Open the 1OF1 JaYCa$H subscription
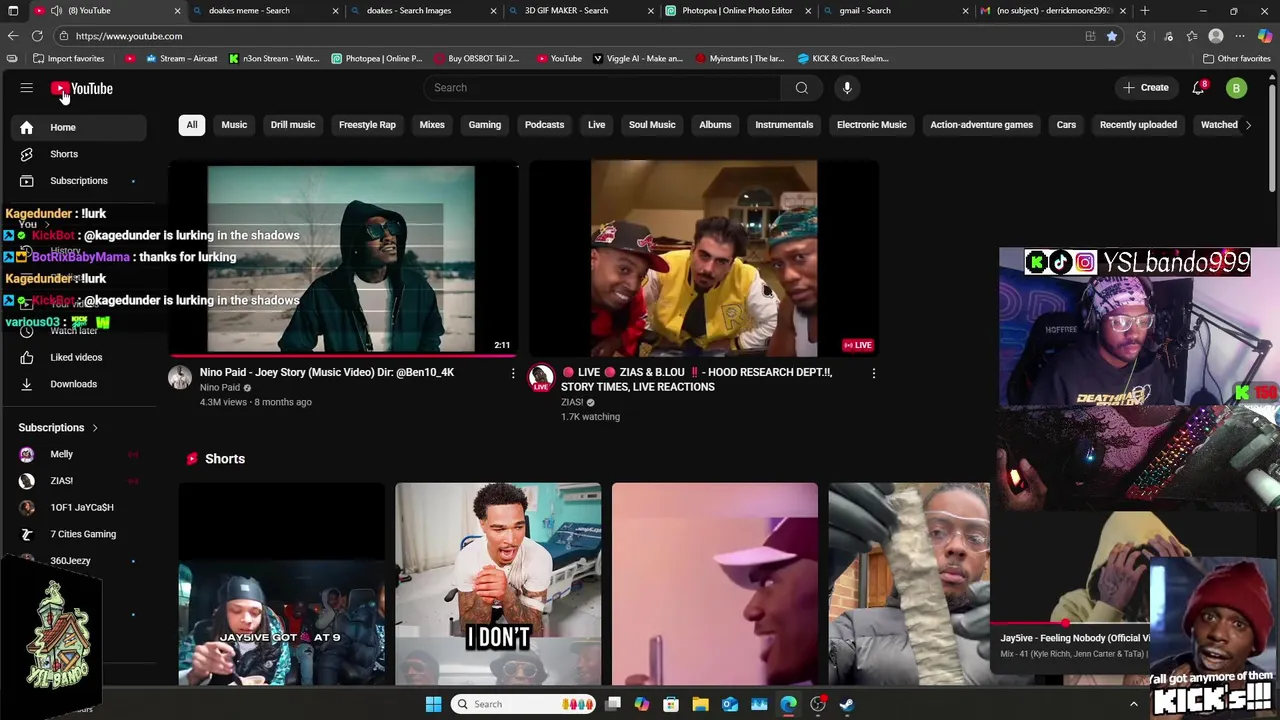The width and height of the screenshot is (1280, 720). point(78,507)
